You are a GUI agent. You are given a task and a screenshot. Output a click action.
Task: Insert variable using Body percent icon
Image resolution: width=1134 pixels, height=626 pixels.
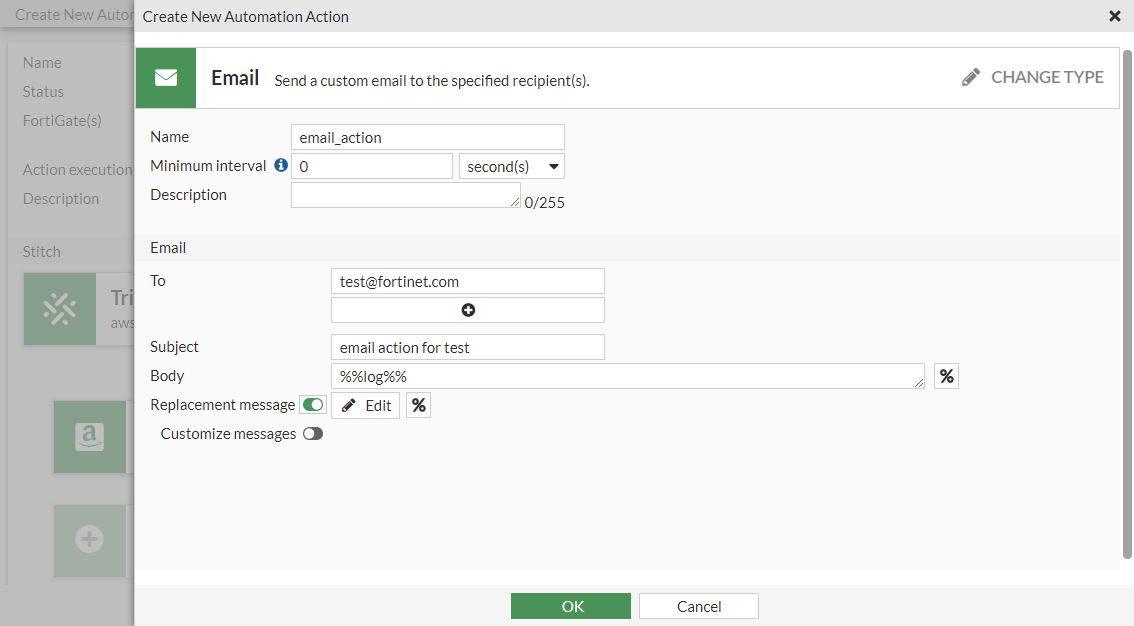946,376
